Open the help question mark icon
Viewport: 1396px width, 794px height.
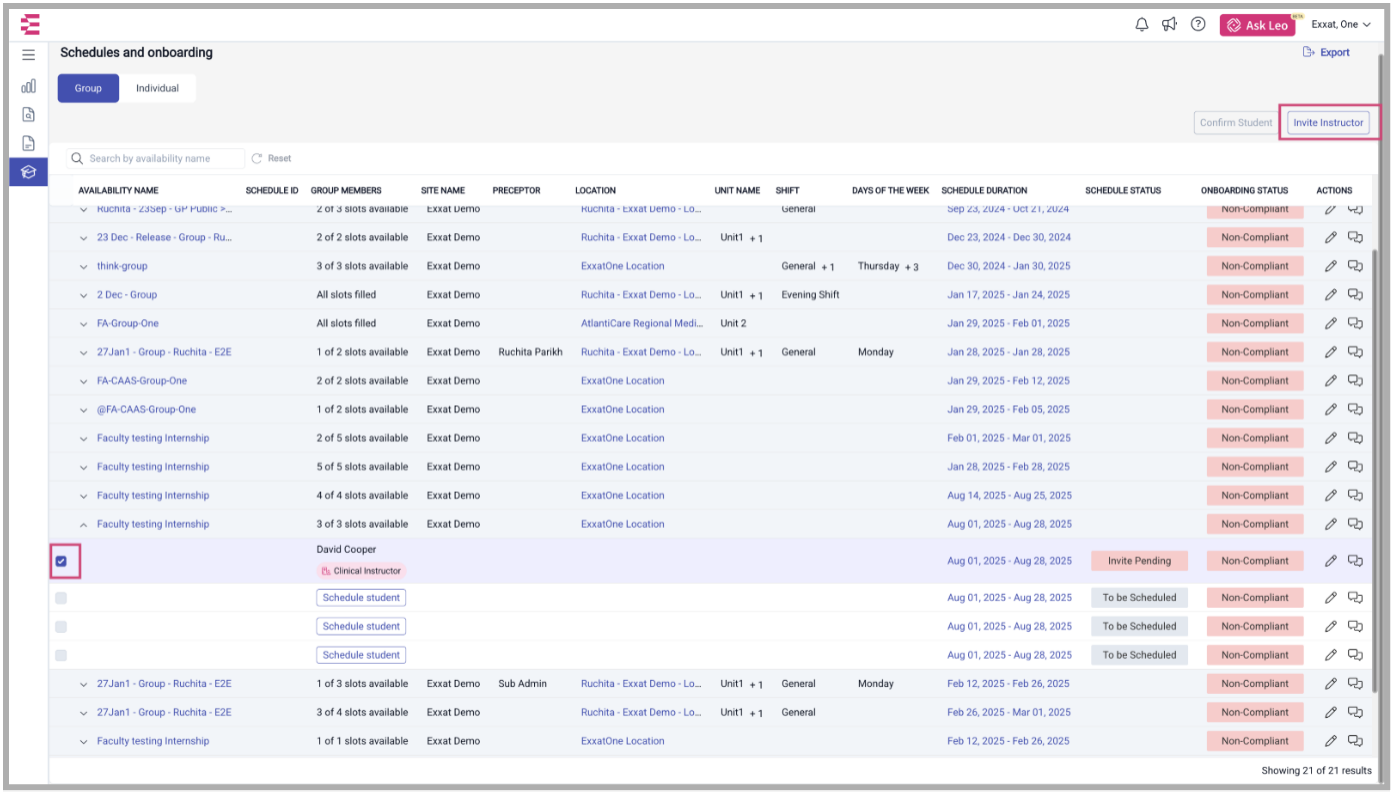tap(1198, 25)
